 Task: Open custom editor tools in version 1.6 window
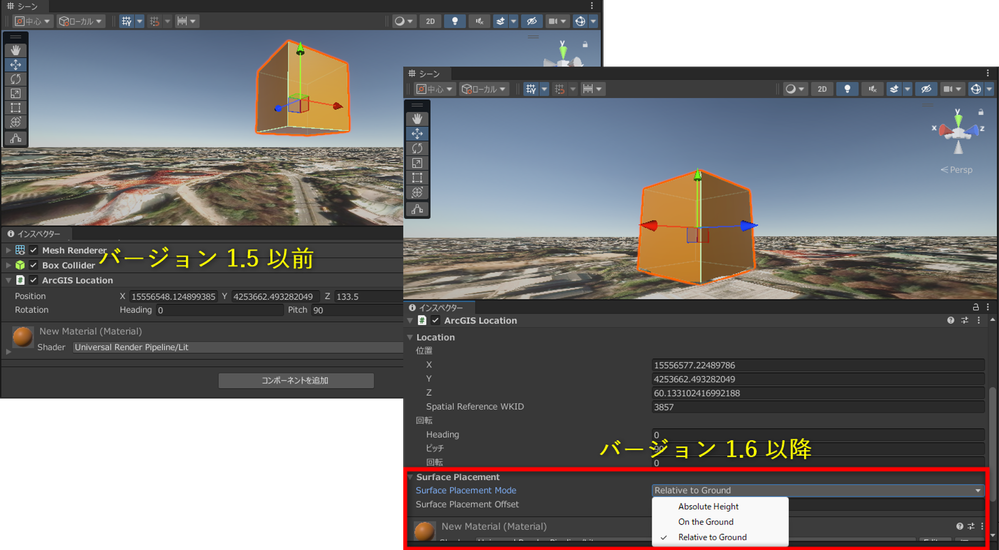click(x=417, y=208)
